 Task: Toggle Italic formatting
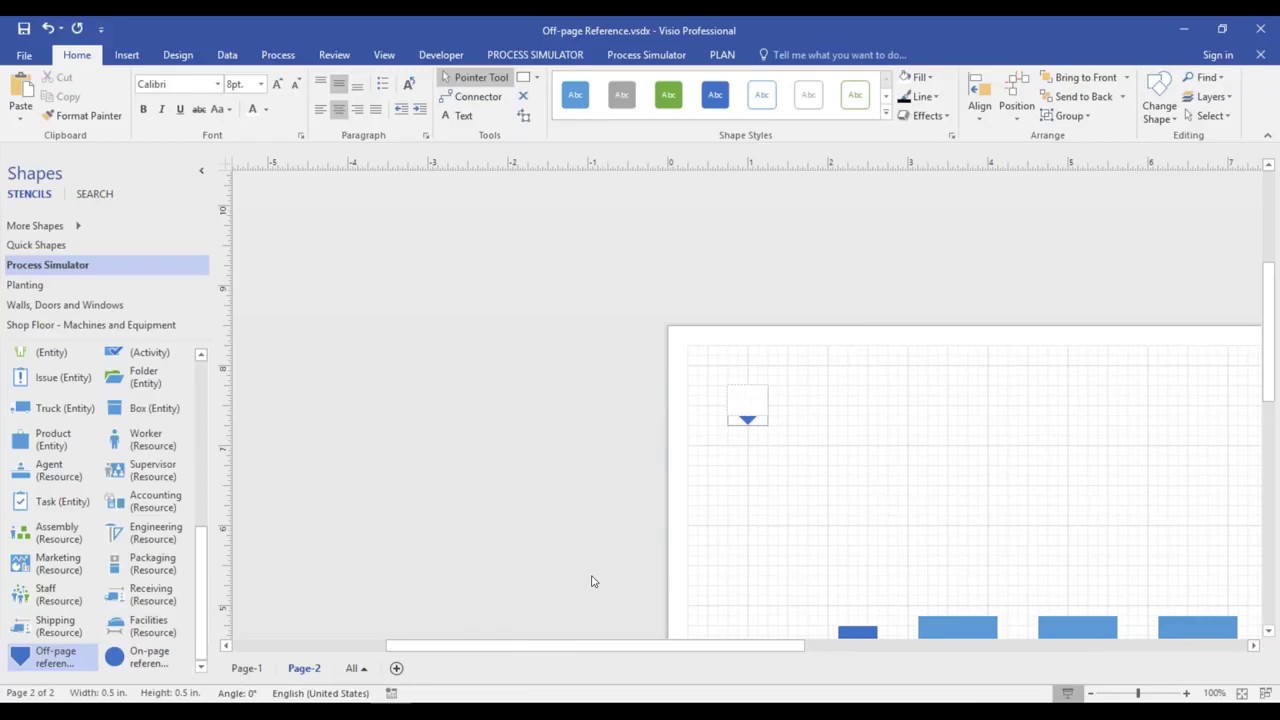click(161, 109)
